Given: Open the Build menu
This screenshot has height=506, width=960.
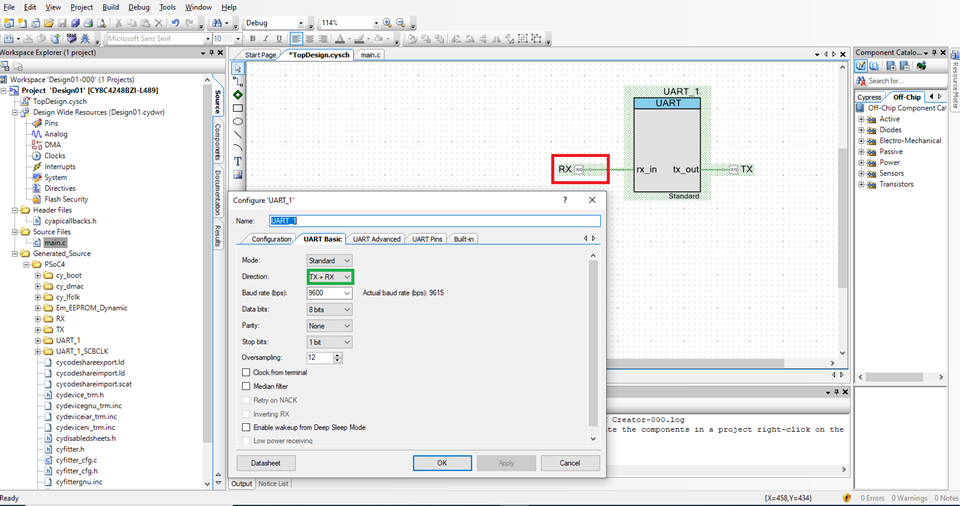Looking at the screenshot, I should click(x=110, y=7).
